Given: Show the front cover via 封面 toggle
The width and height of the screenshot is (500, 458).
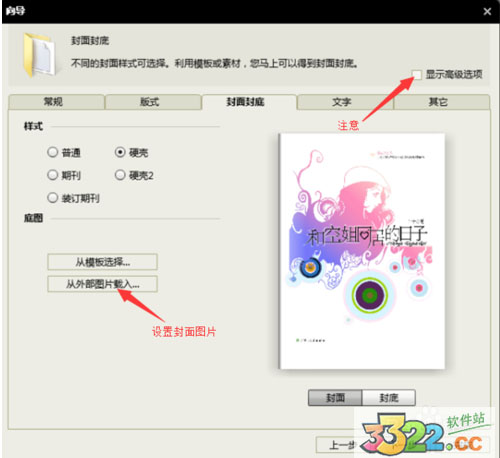Looking at the screenshot, I should pyautogui.click(x=335, y=398).
